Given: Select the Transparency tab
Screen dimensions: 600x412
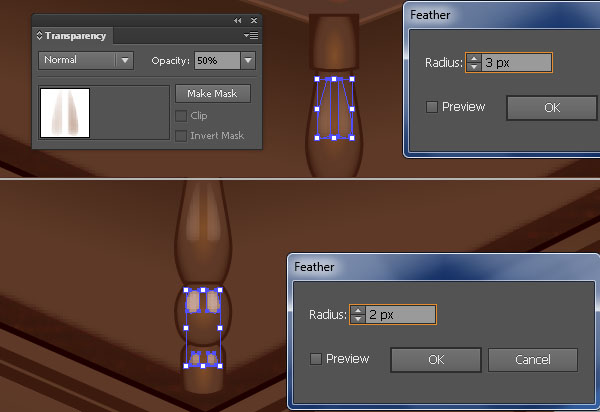Looking at the screenshot, I should (x=75, y=36).
